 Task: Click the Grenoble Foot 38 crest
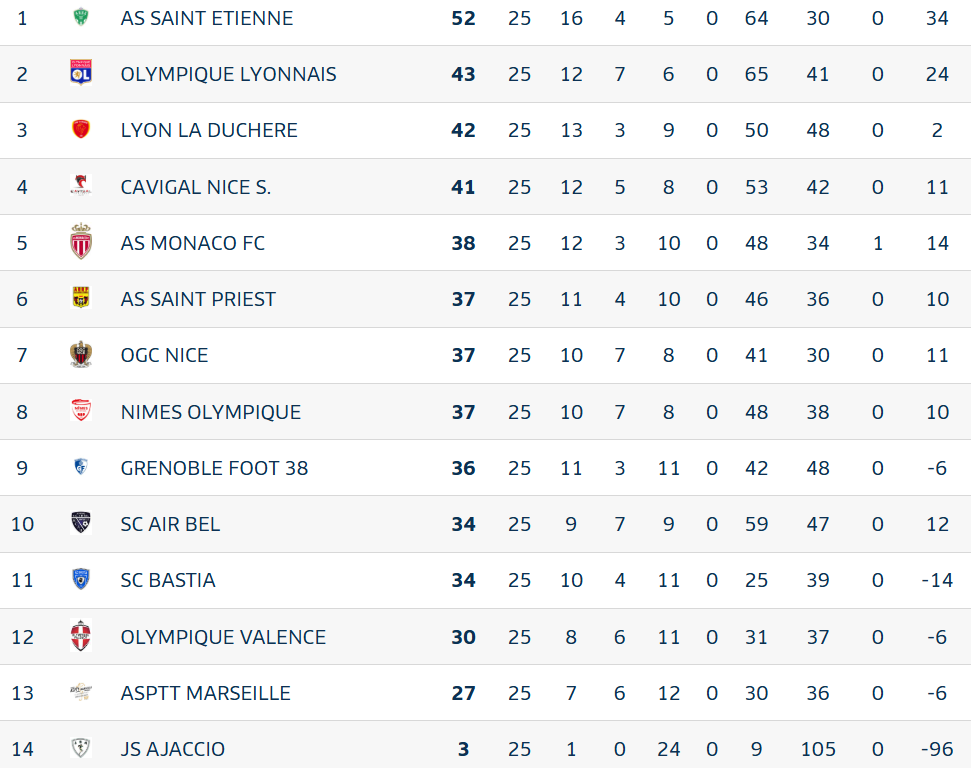(x=81, y=467)
